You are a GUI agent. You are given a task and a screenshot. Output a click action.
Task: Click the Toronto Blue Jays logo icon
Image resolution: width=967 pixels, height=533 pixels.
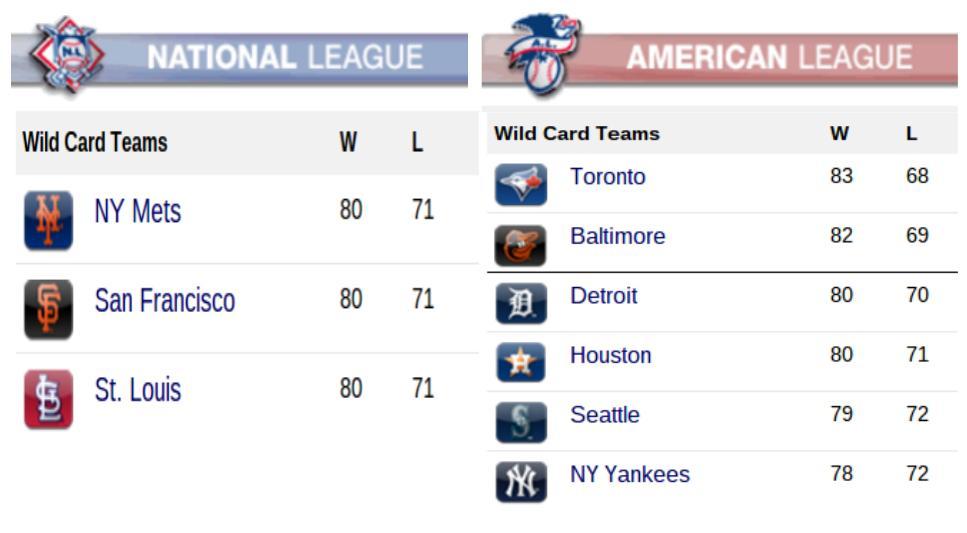[521, 184]
